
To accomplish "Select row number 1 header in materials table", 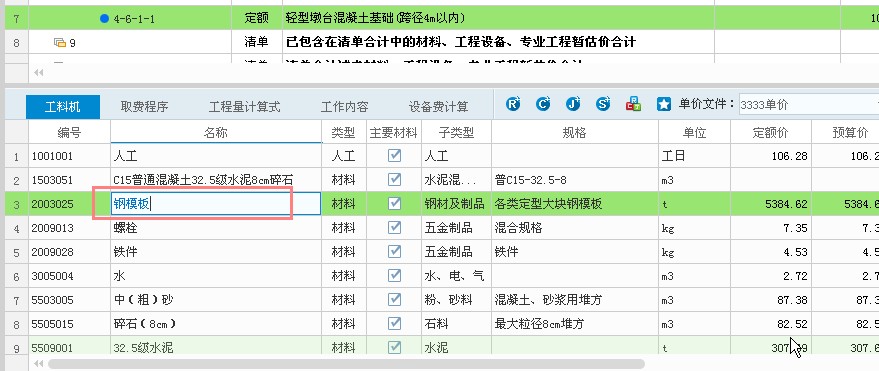I will 16,156.
